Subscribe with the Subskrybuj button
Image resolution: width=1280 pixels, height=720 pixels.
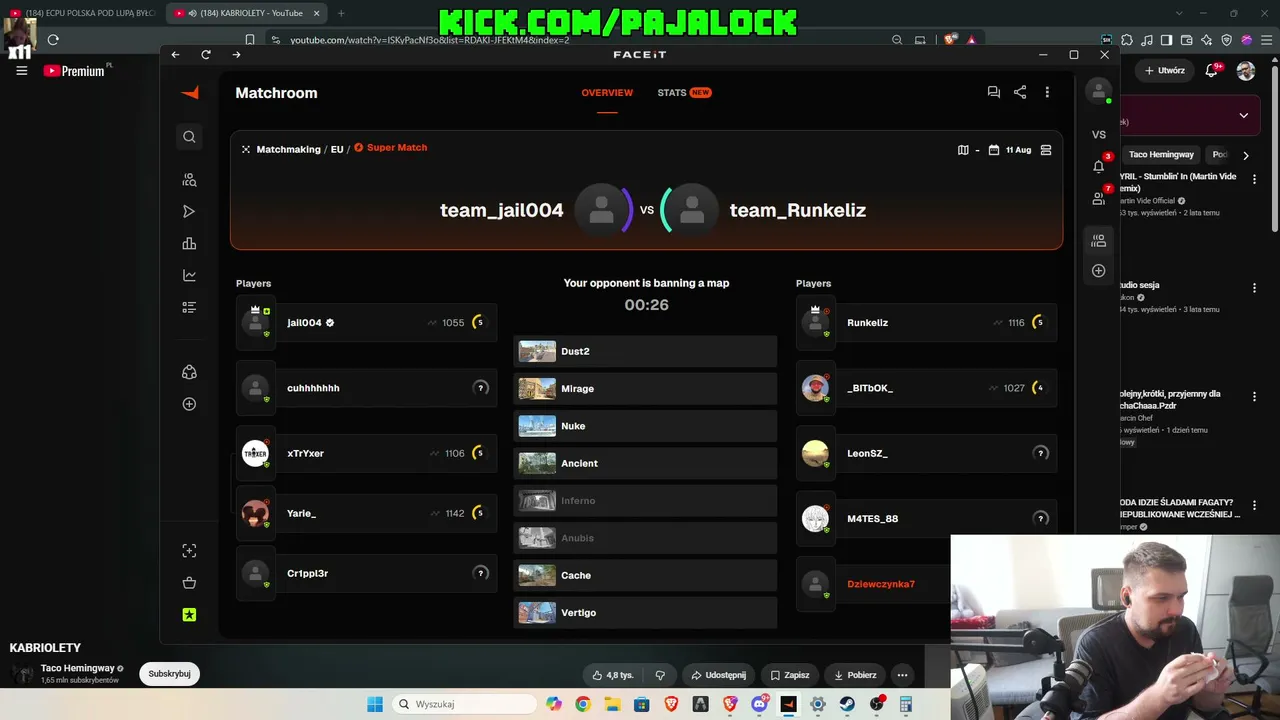(169, 674)
